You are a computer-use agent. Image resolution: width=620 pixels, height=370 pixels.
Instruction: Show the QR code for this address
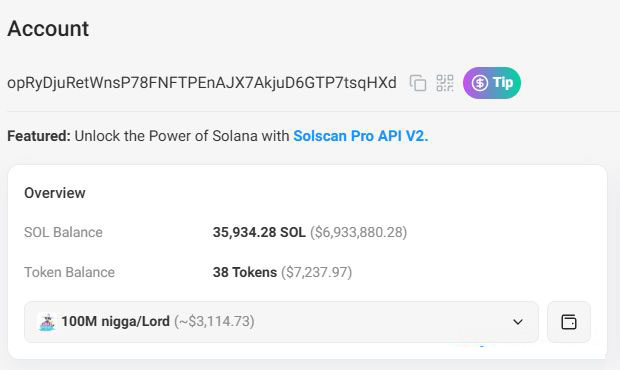[x=445, y=83]
